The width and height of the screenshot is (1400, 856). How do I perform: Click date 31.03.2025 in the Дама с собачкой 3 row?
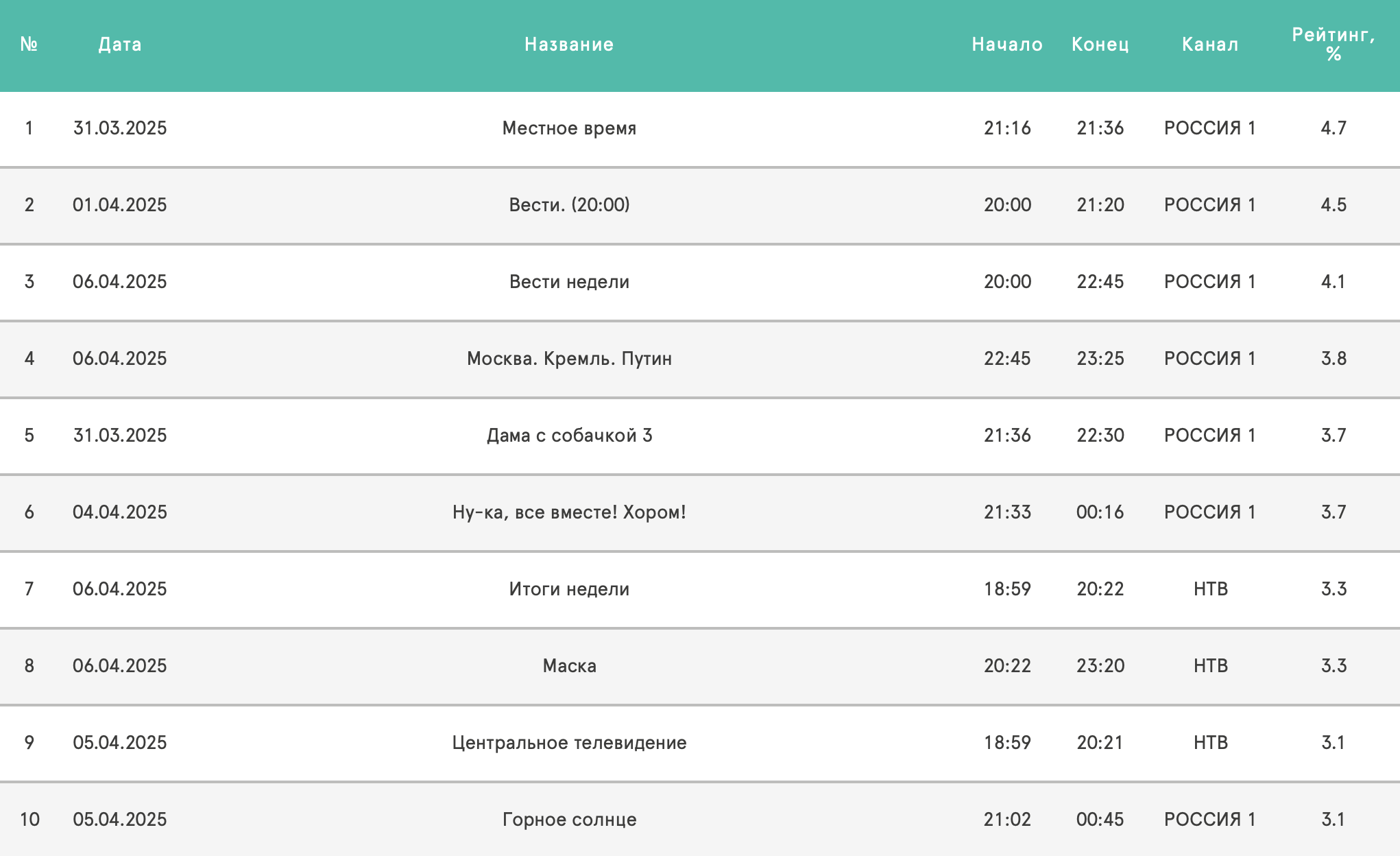coord(120,436)
